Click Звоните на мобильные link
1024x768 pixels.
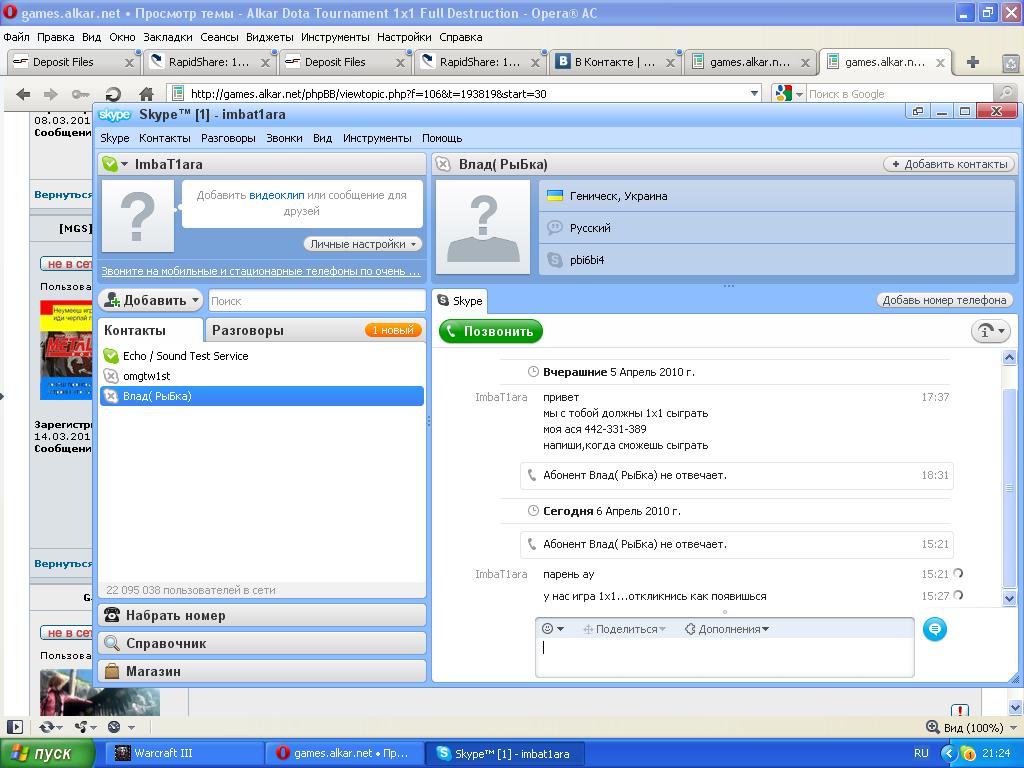(261, 271)
